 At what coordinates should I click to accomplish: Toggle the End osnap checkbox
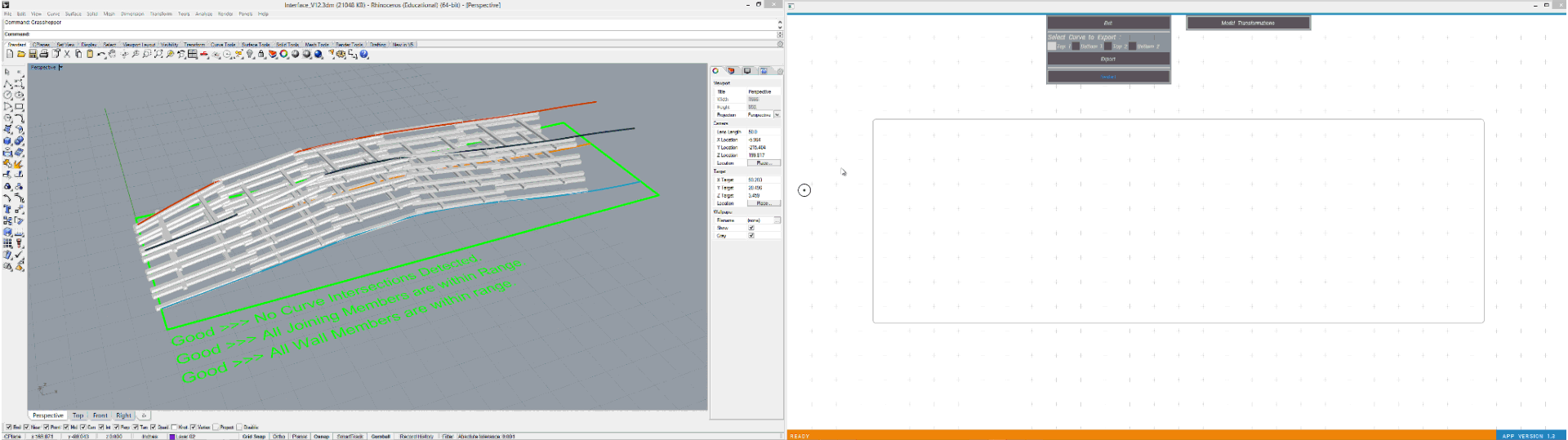click(8, 427)
